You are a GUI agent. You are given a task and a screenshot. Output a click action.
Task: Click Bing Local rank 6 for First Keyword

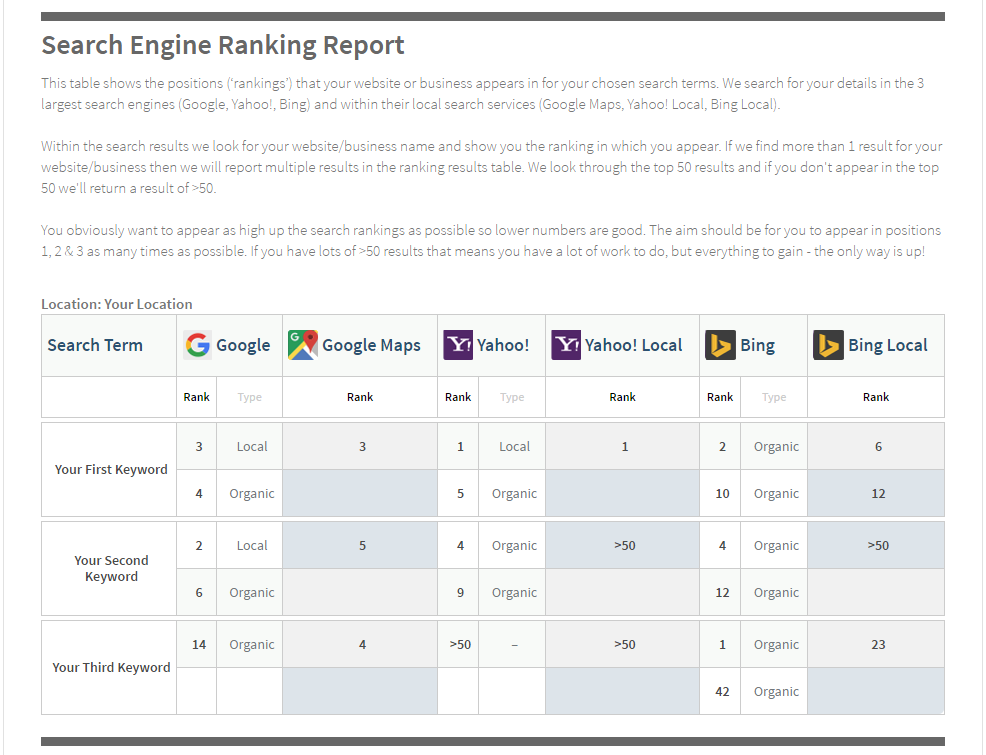coord(878,447)
